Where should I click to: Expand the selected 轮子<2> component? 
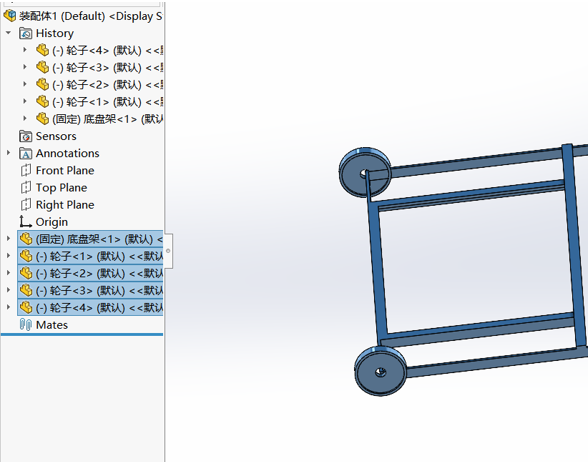8,273
